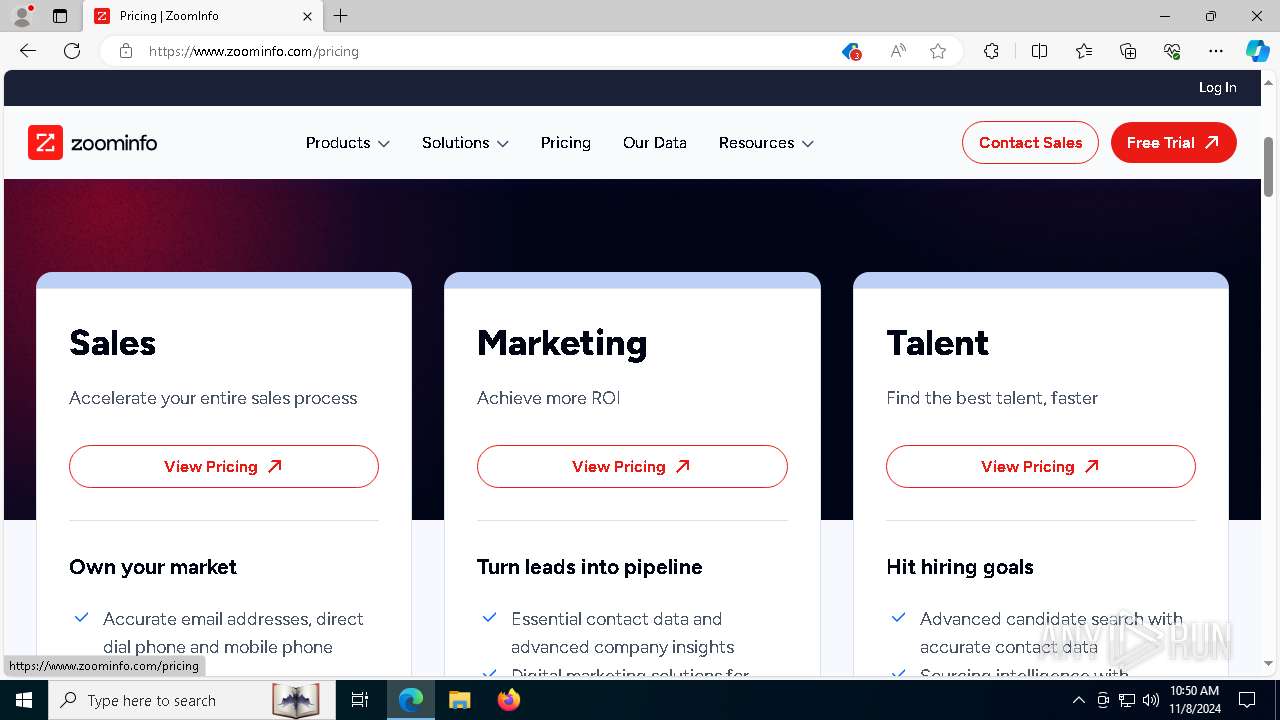This screenshot has height=720, width=1280.
Task: Select the Pricing | ZoomInfo tab
Action: (203, 16)
